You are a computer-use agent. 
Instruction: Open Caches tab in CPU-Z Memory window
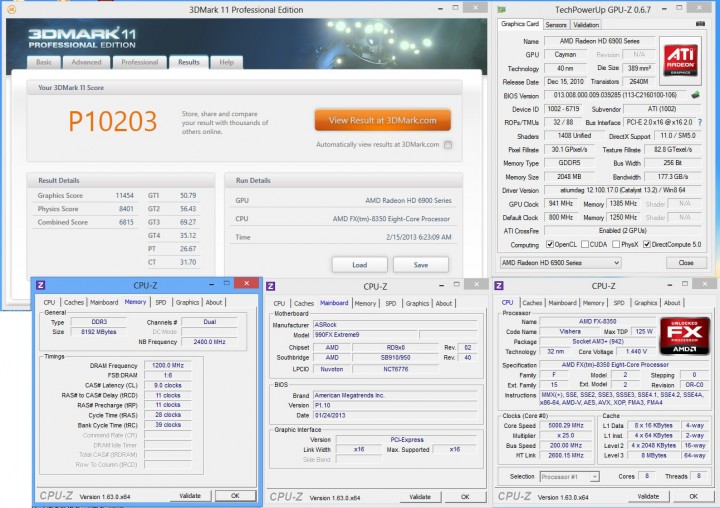pos(73,302)
